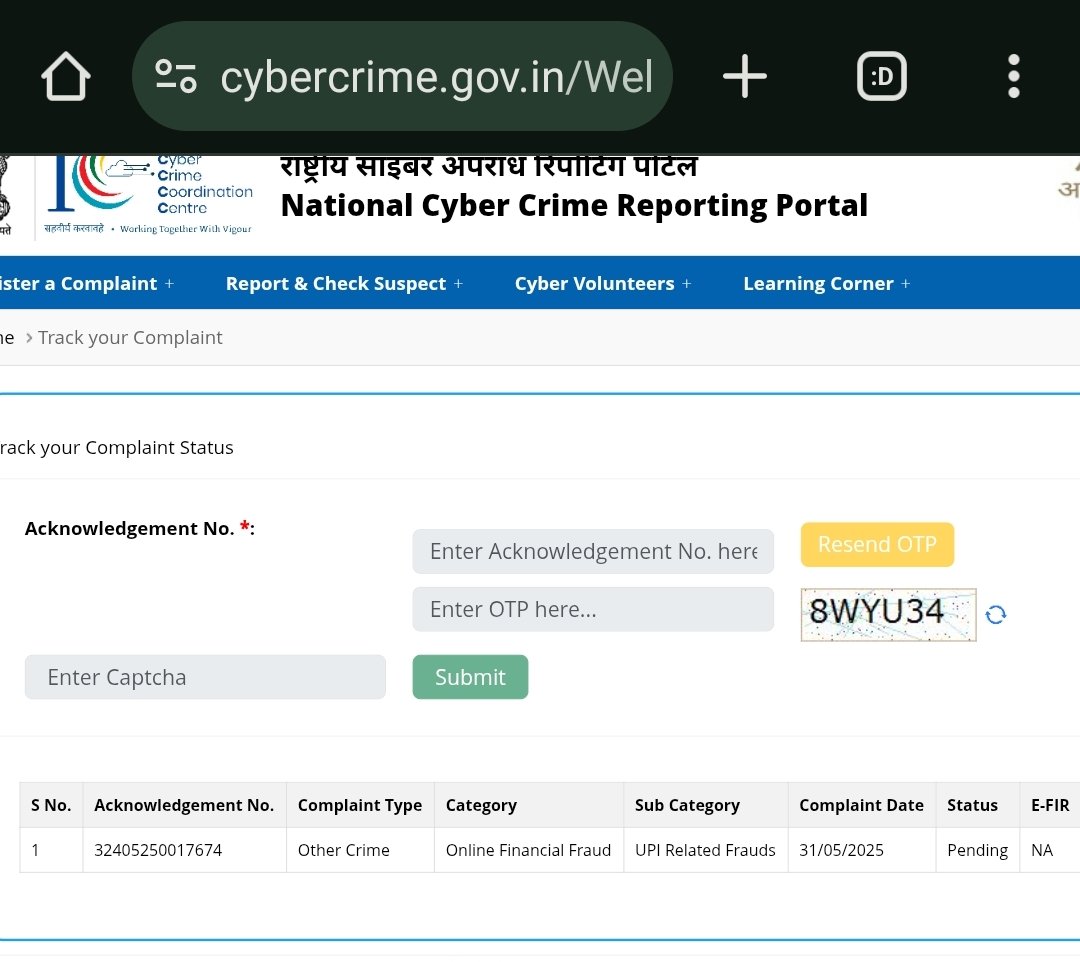This screenshot has width=1080, height=962.
Task: Click the Cyber Crime Coordination Centre logo
Action: pyautogui.click(x=149, y=196)
